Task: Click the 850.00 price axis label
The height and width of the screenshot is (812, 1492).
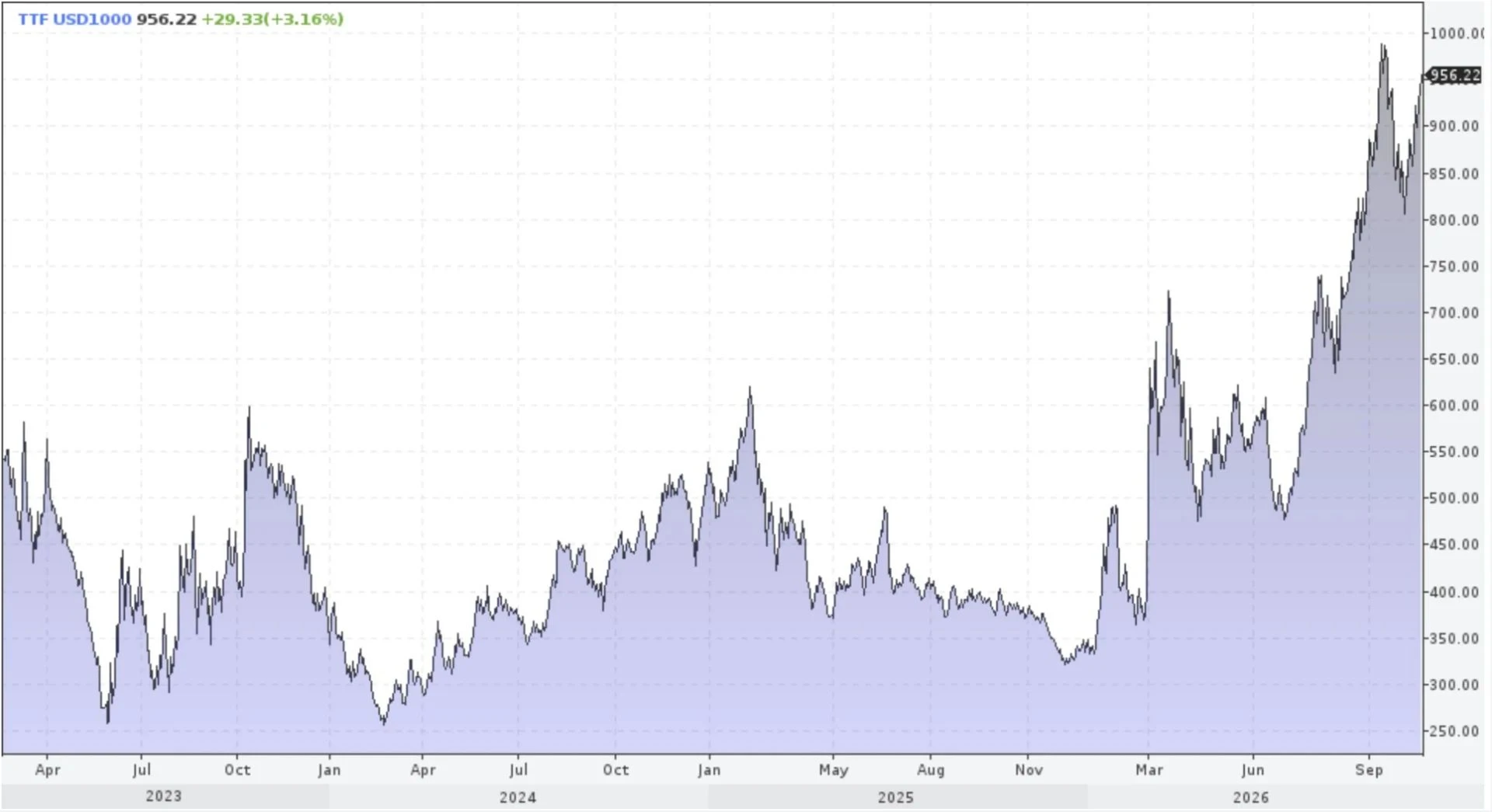Action: click(1455, 173)
